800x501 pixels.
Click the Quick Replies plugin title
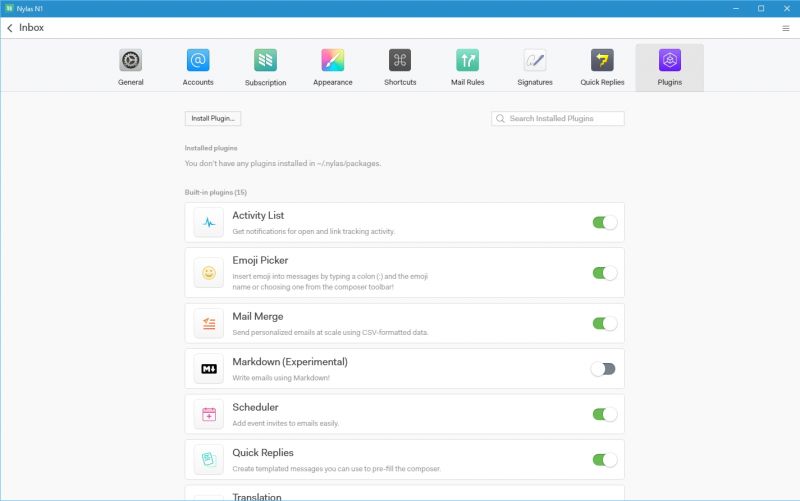[x=263, y=453]
